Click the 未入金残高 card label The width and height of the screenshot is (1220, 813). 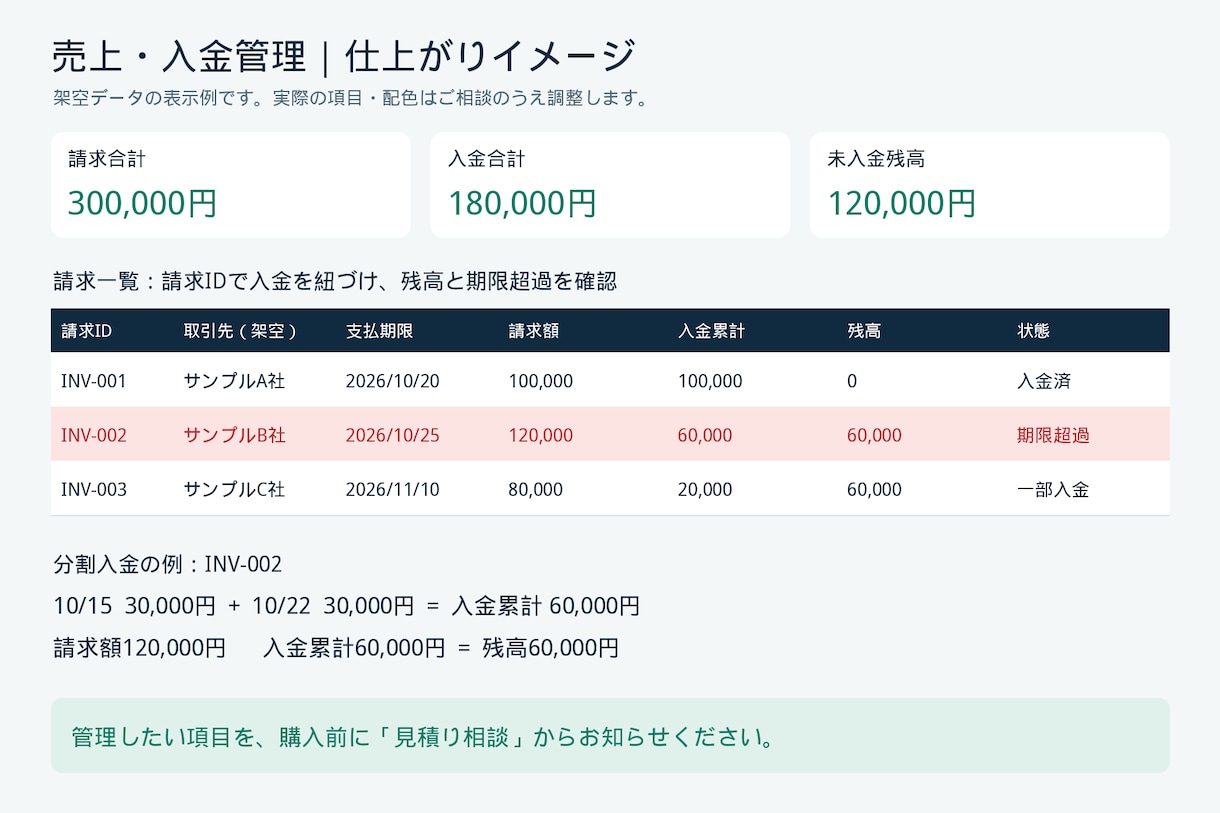pyautogui.click(x=876, y=159)
